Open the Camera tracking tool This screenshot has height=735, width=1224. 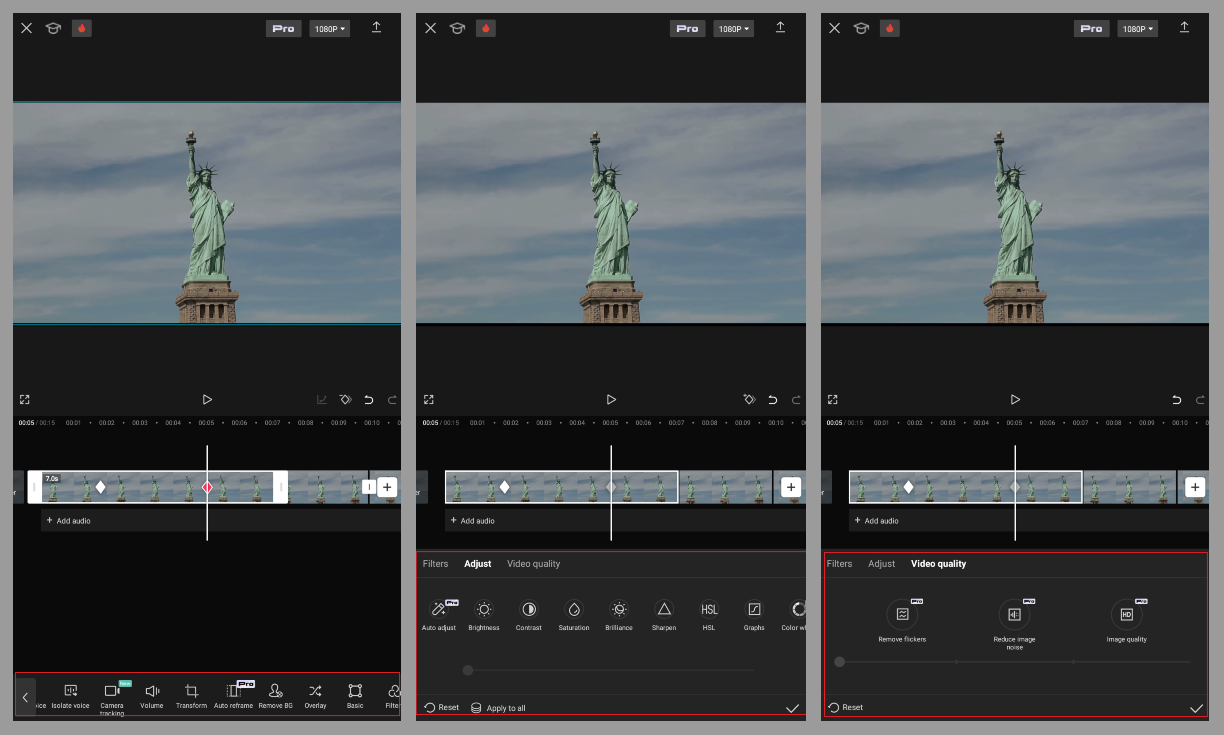pos(112,698)
